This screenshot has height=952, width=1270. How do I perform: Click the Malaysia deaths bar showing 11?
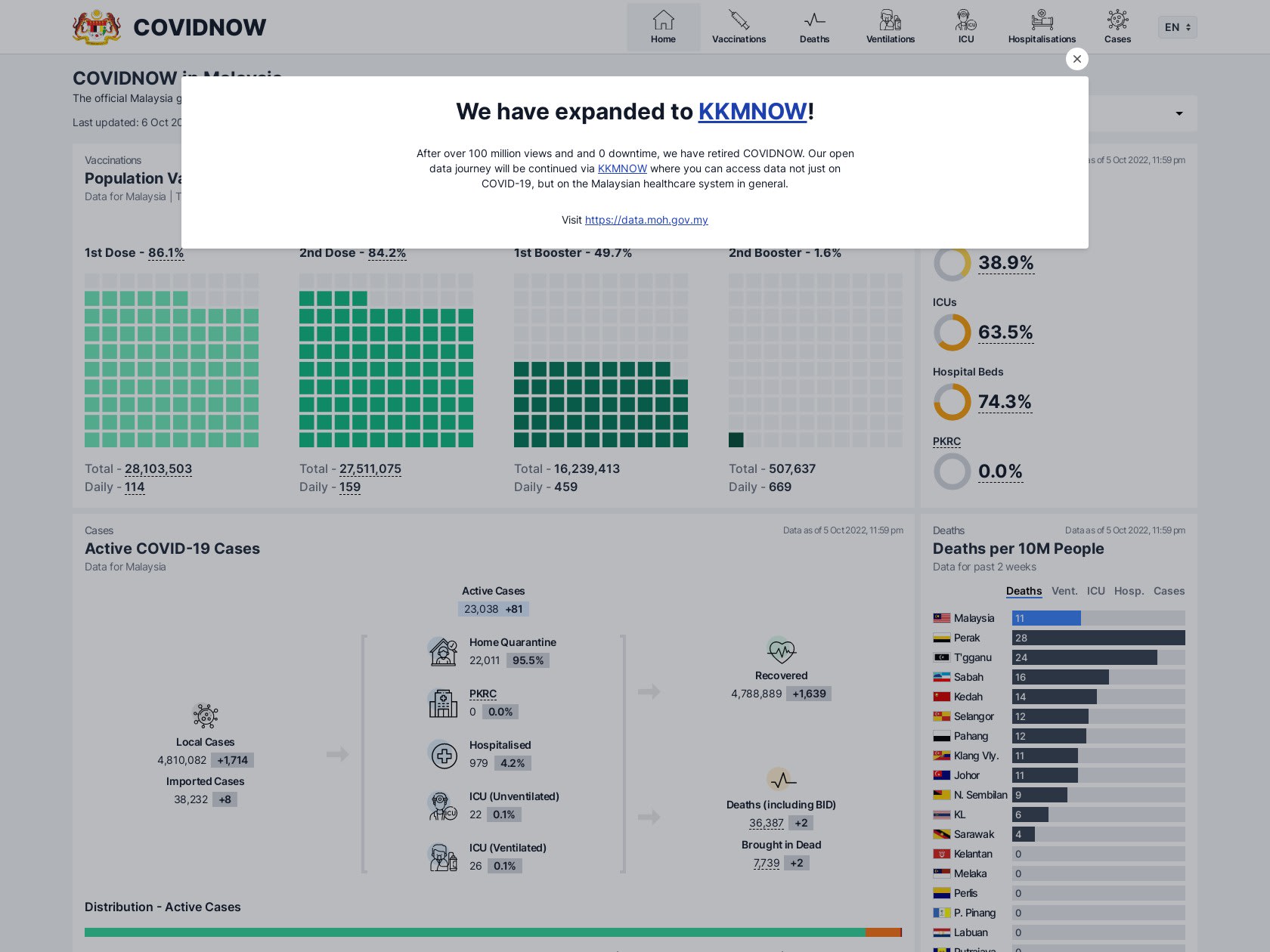pyautogui.click(x=1046, y=618)
